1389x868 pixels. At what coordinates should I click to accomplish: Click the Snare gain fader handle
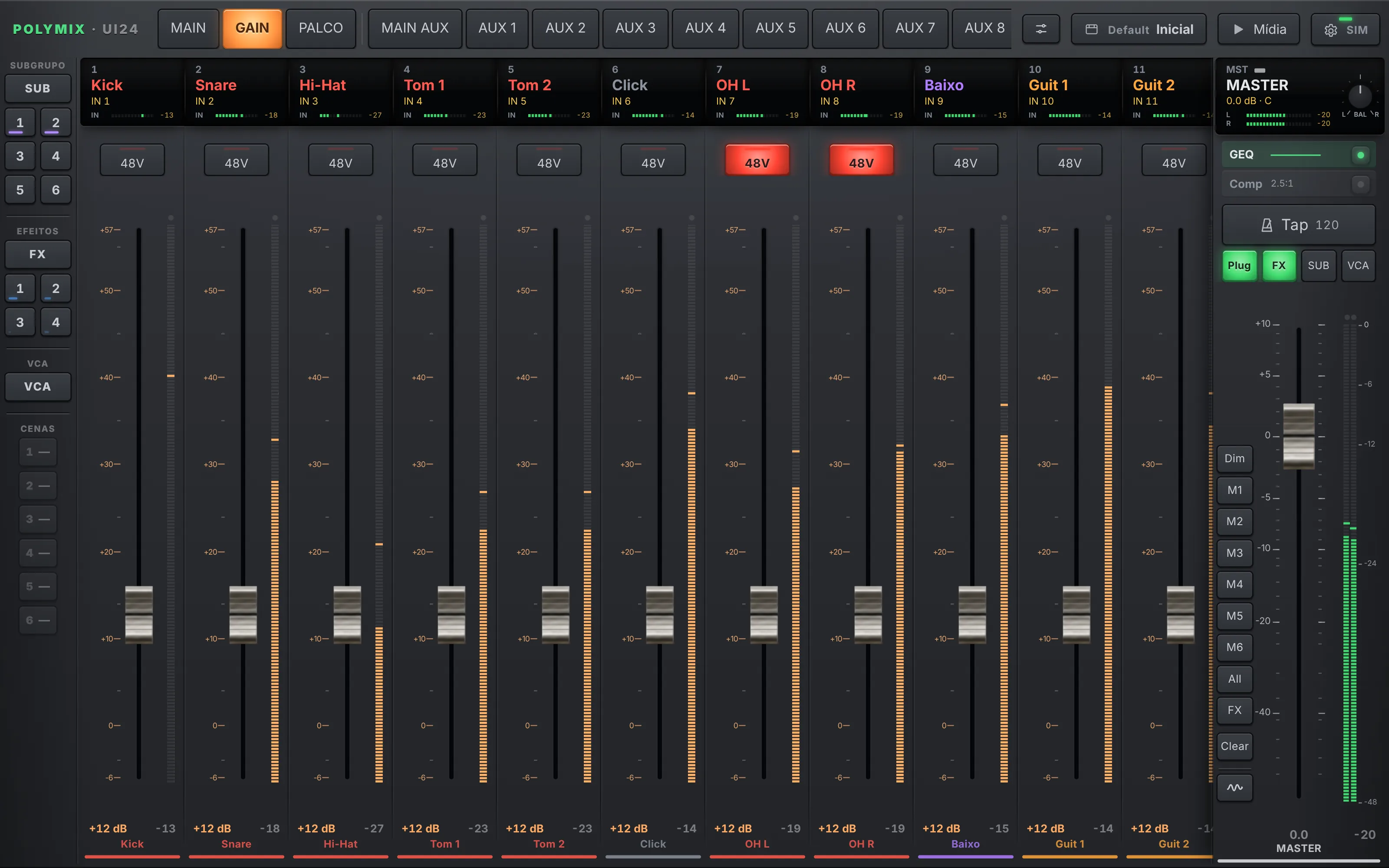click(243, 614)
